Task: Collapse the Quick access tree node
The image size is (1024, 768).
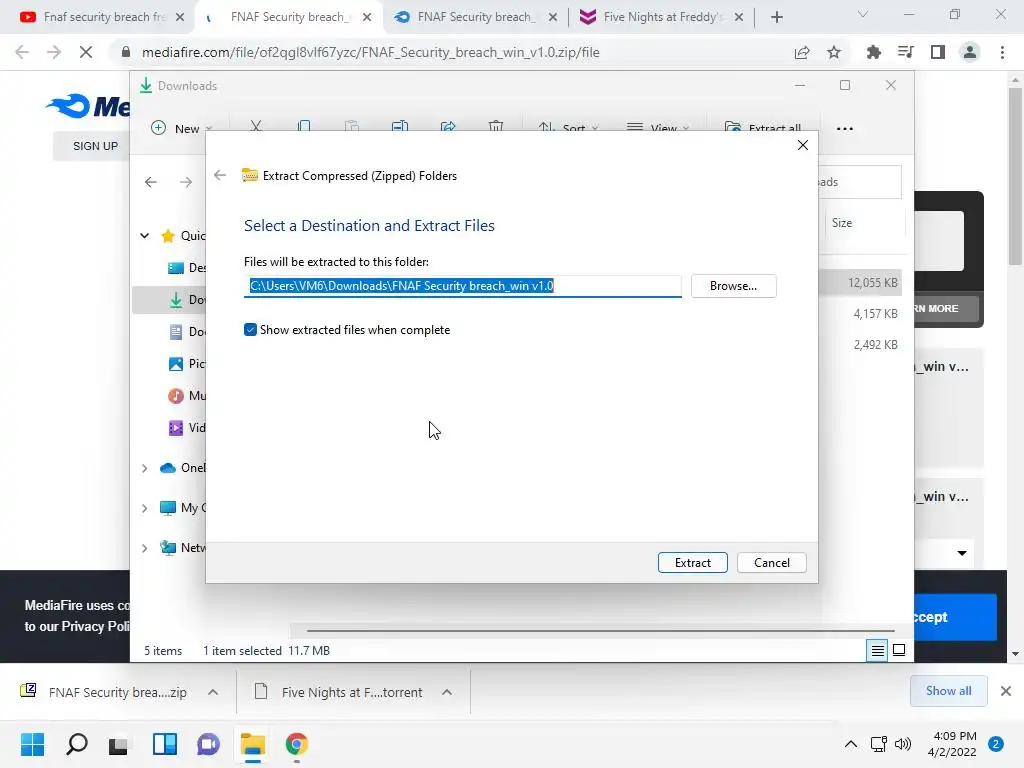Action: (144, 236)
